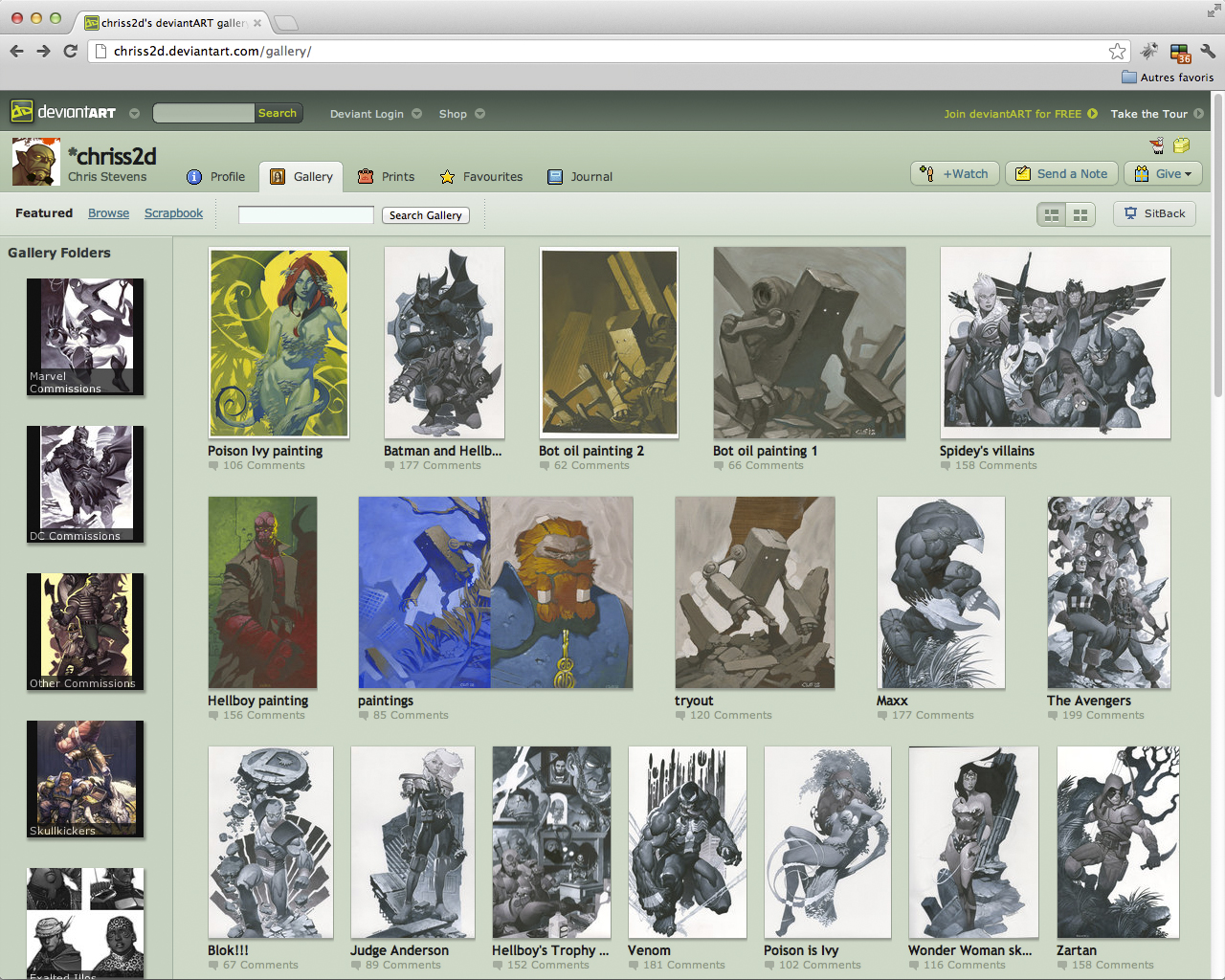Click the SitBack button
The width and height of the screenshot is (1225, 980).
1154,213
